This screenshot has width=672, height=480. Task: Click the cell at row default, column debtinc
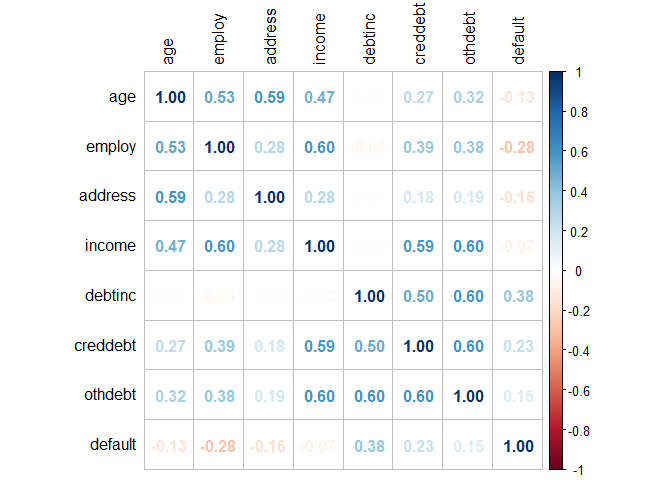369,446
